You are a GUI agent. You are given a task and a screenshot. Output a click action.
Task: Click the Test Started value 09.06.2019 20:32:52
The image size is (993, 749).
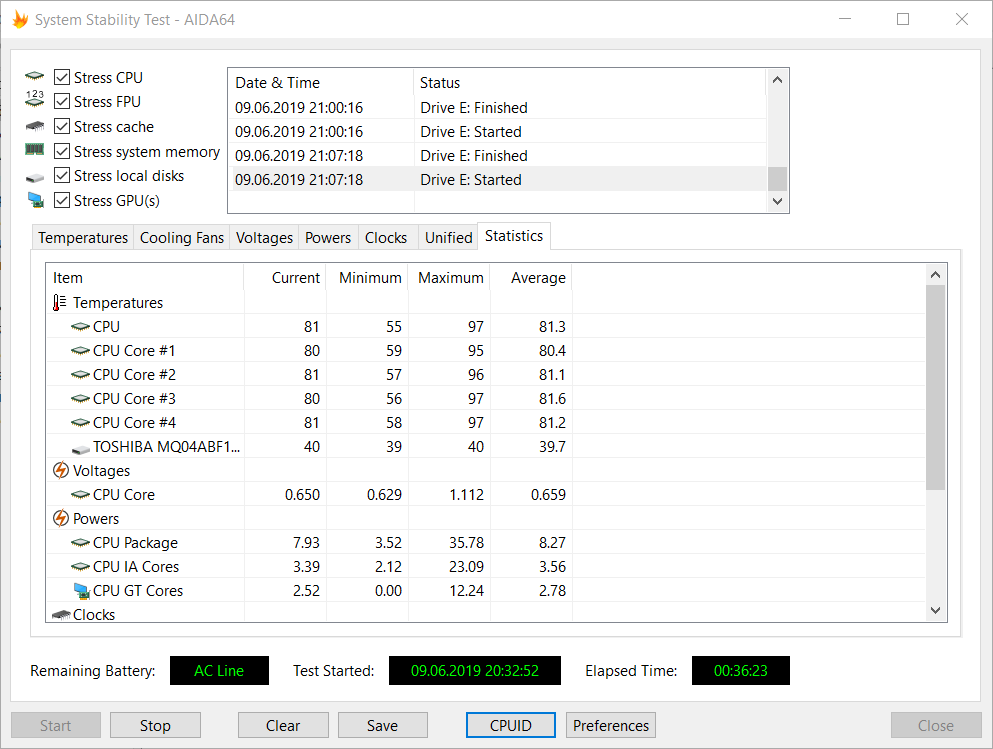[474, 670]
